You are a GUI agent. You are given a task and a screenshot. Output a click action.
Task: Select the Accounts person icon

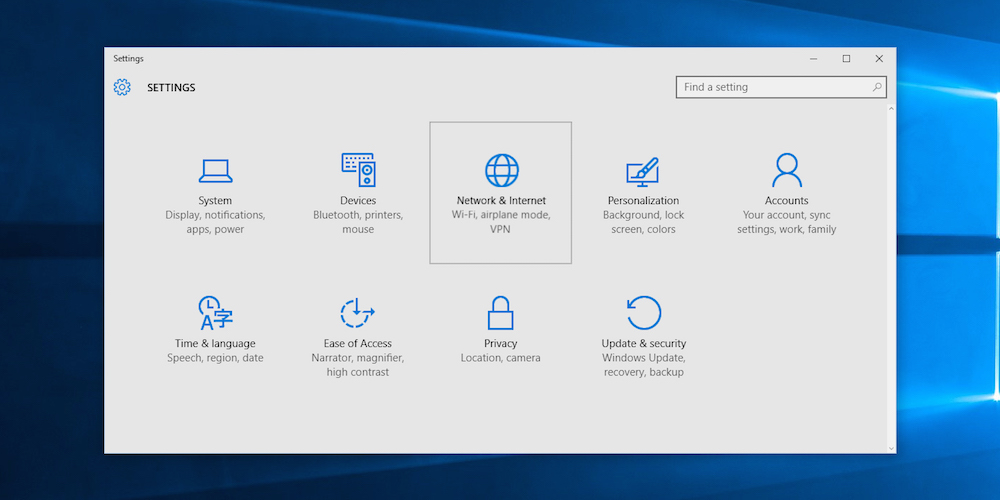[787, 171]
